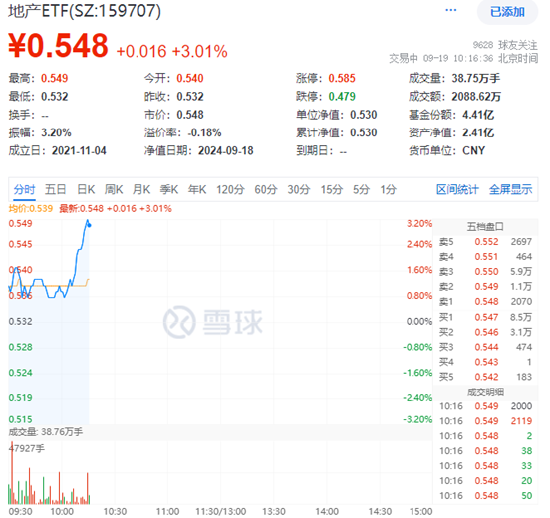Select the 卖3 order row at 0.550
550x518 pixels.
click(485, 271)
